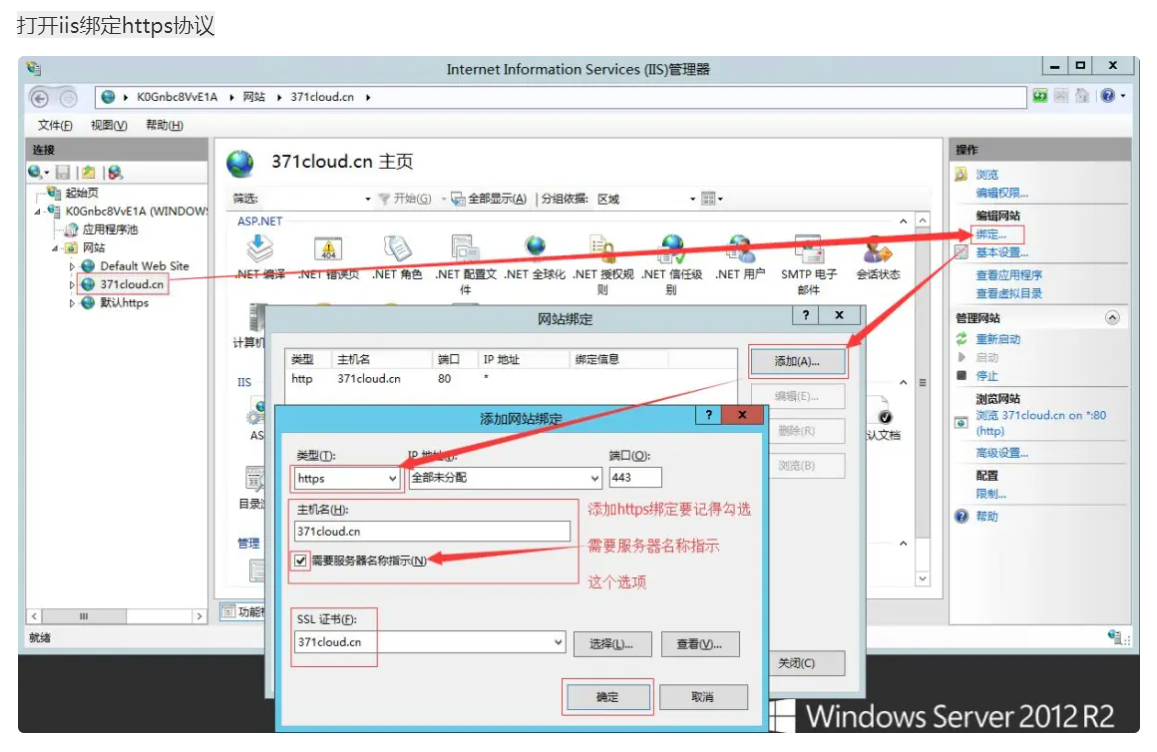Click the 选择(L)... certificate button
Screen dimensions: 1157x752
pos(612,644)
